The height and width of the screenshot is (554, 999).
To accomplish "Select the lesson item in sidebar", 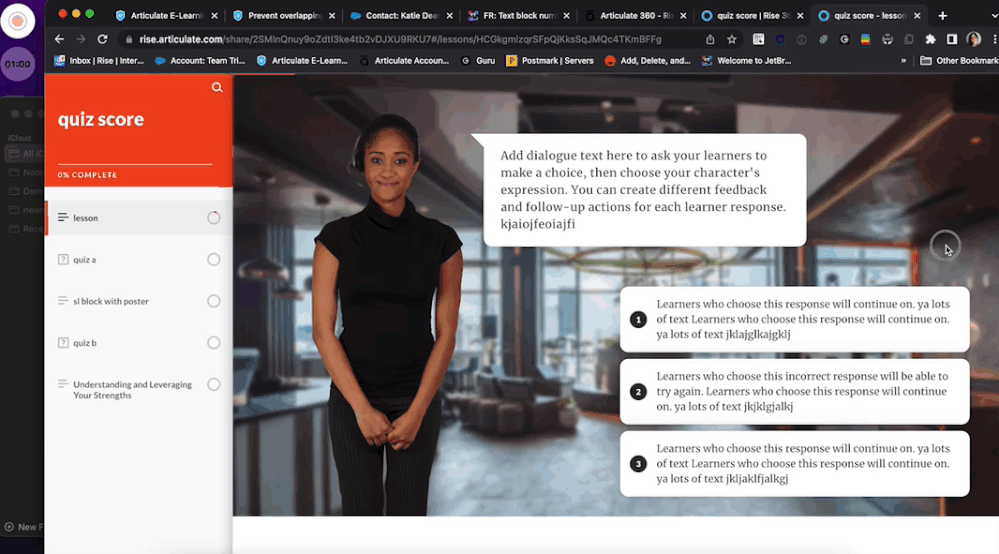I will tap(139, 218).
